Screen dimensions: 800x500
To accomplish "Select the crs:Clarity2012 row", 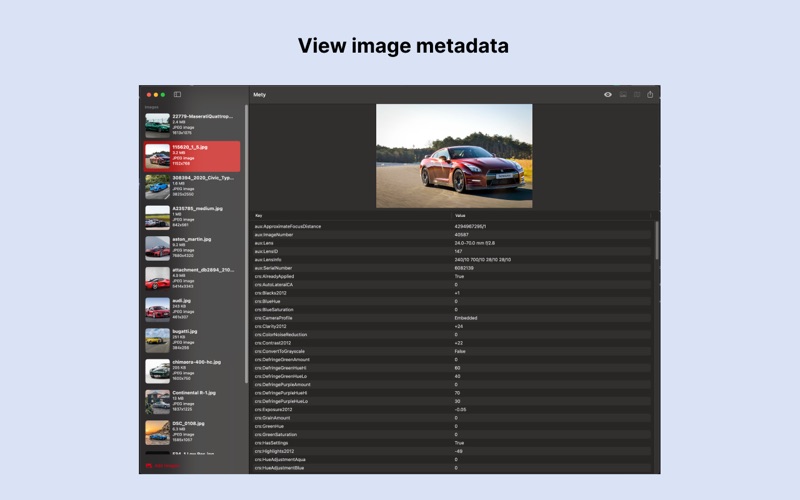I will [451, 326].
